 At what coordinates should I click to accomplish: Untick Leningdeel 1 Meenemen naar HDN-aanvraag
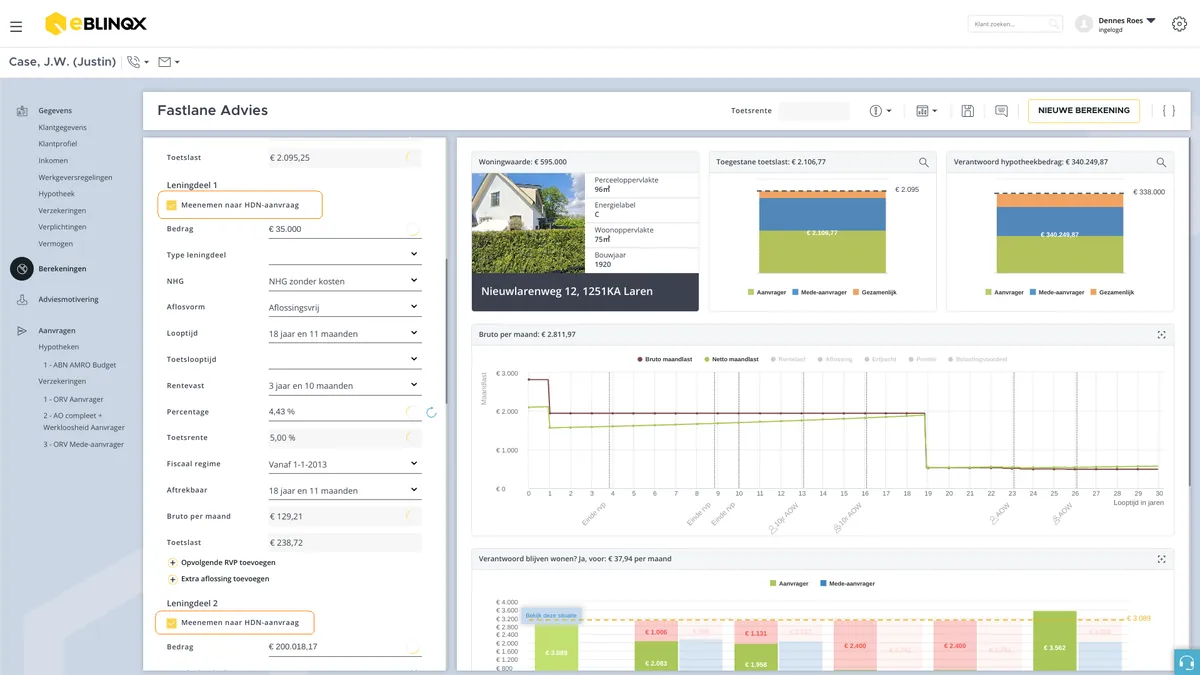pos(171,205)
